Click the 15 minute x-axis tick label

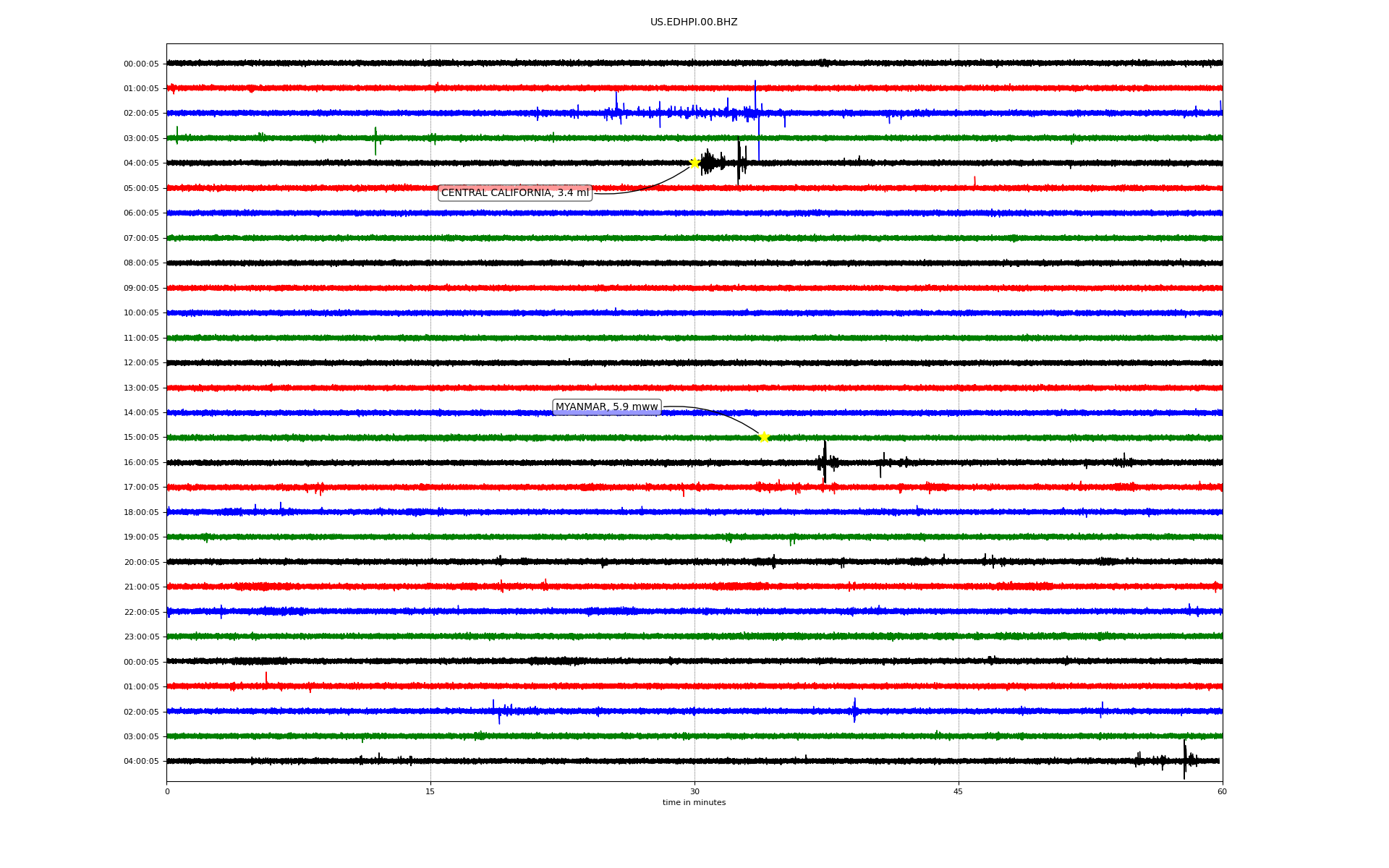coord(430,791)
